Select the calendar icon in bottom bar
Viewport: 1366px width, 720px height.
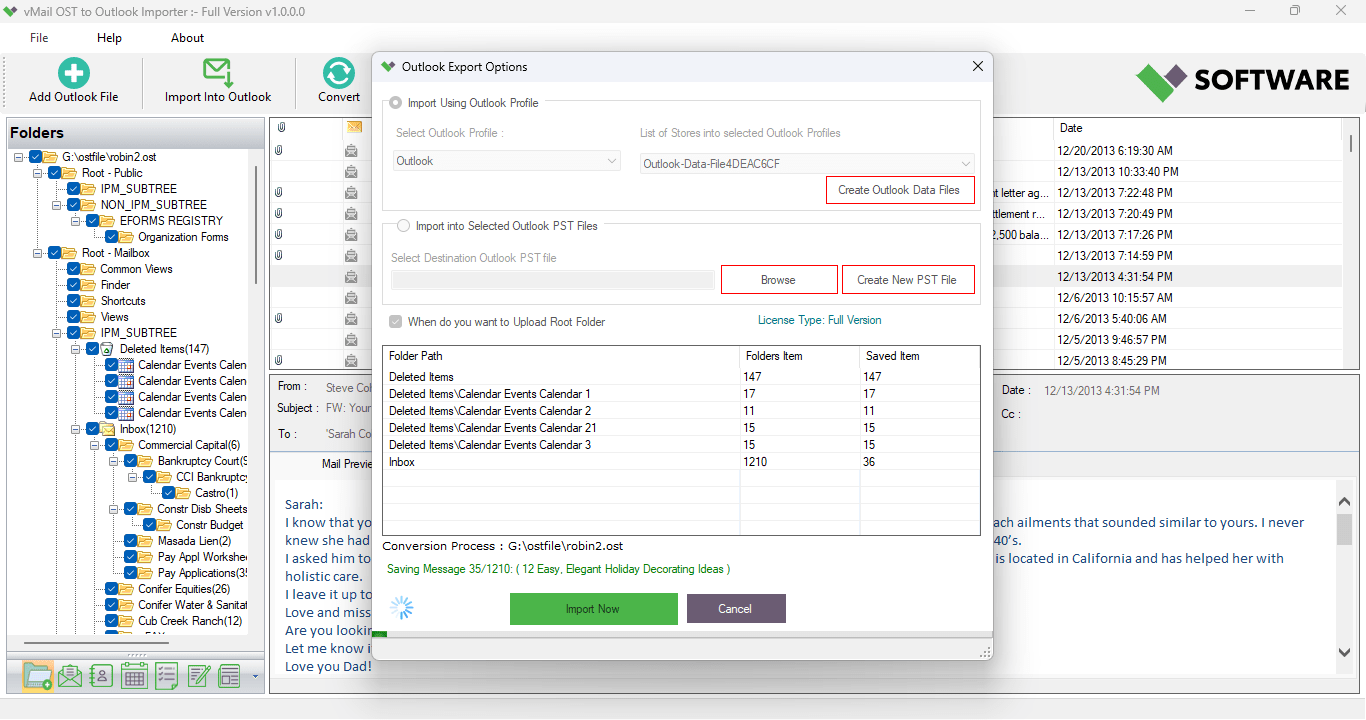pyautogui.click(x=134, y=676)
